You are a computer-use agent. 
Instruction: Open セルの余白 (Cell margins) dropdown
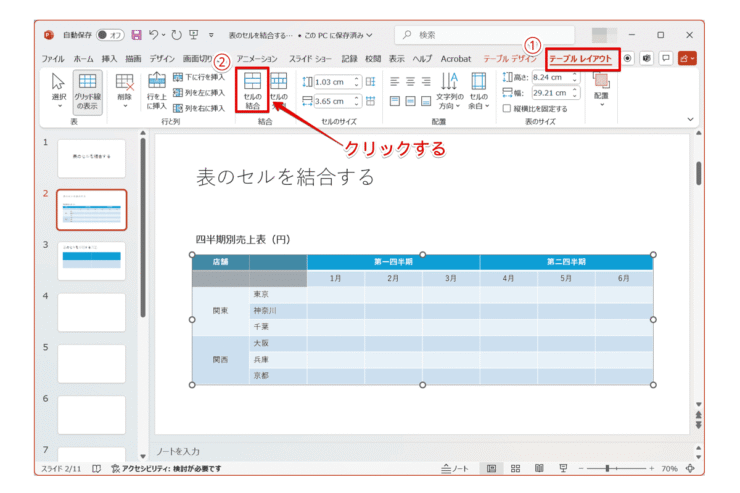pos(478,91)
